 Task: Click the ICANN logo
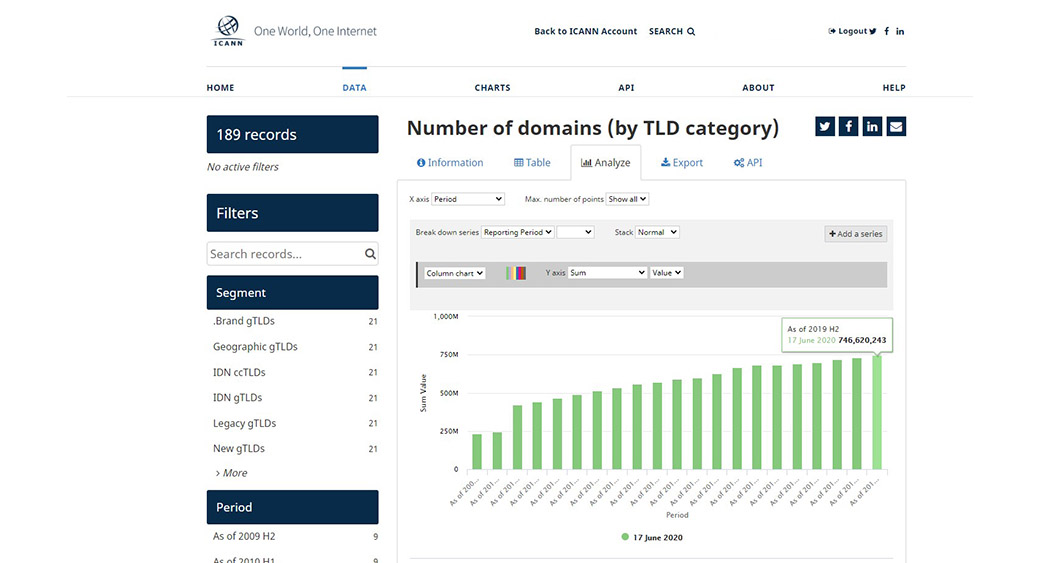click(x=228, y=31)
